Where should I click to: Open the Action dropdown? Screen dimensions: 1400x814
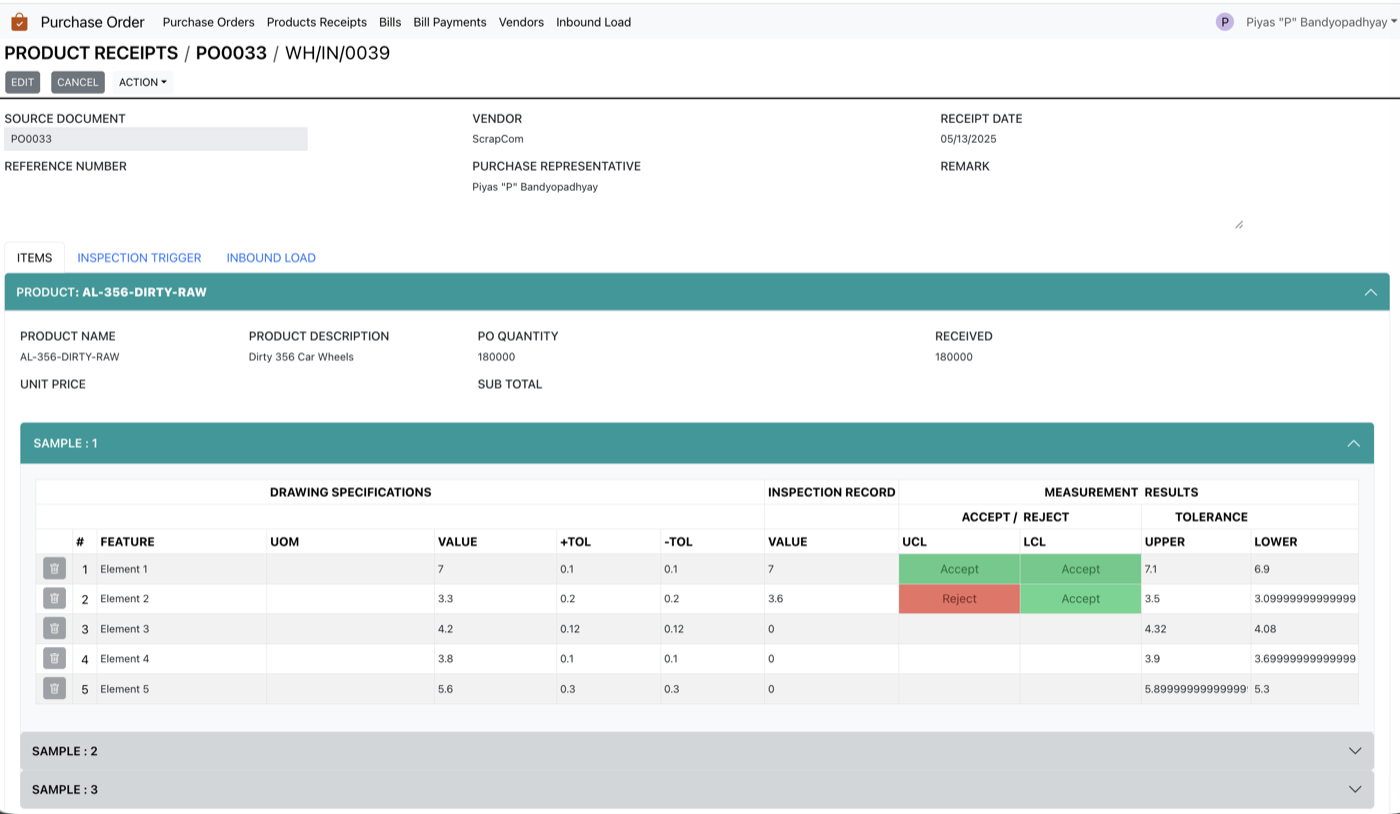pyautogui.click(x=143, y=82)
